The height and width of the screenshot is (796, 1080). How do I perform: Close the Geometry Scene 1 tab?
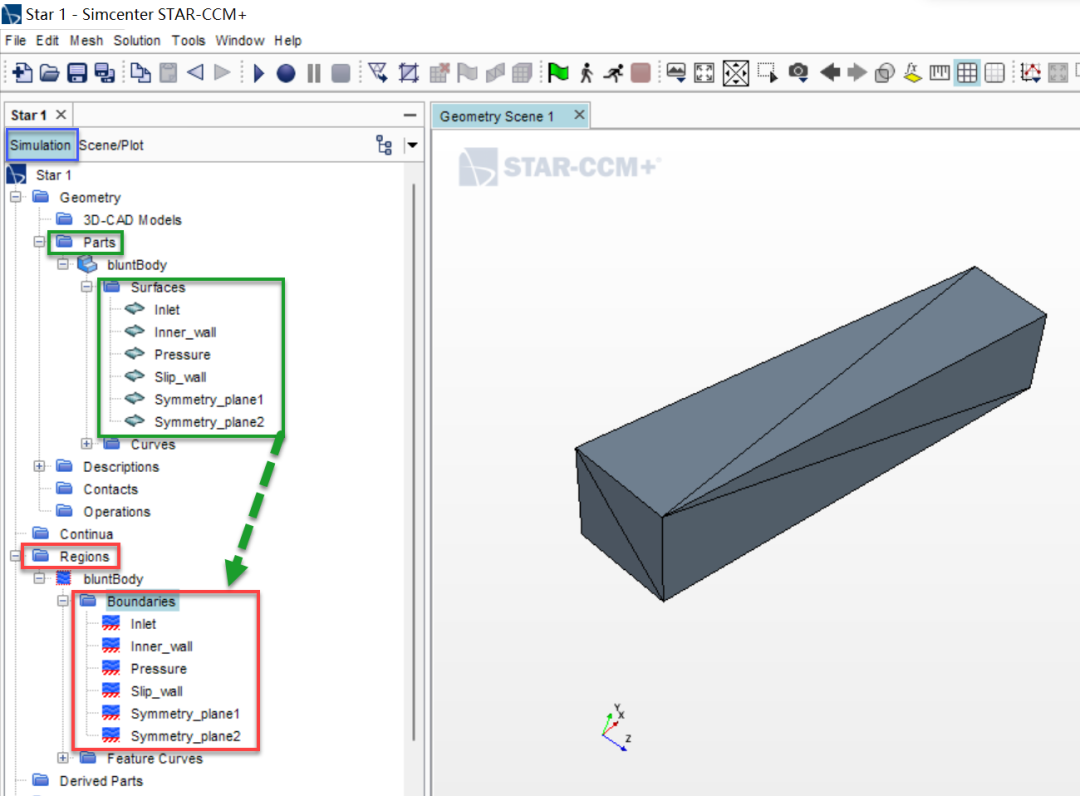click(579, 115)
